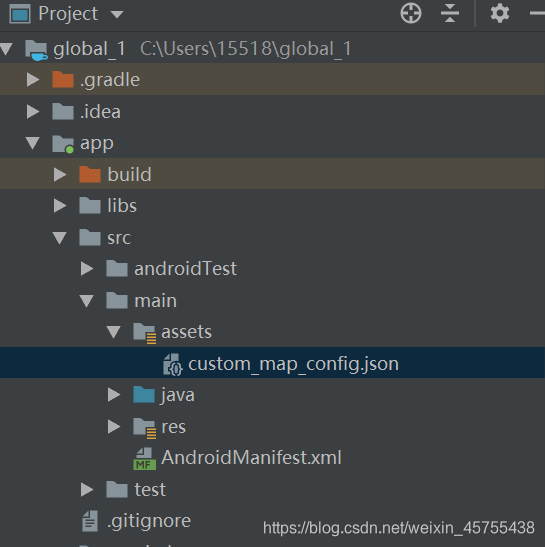545x547 pixels.
Task: Select the java folder name
Action: tap(178, 396)
